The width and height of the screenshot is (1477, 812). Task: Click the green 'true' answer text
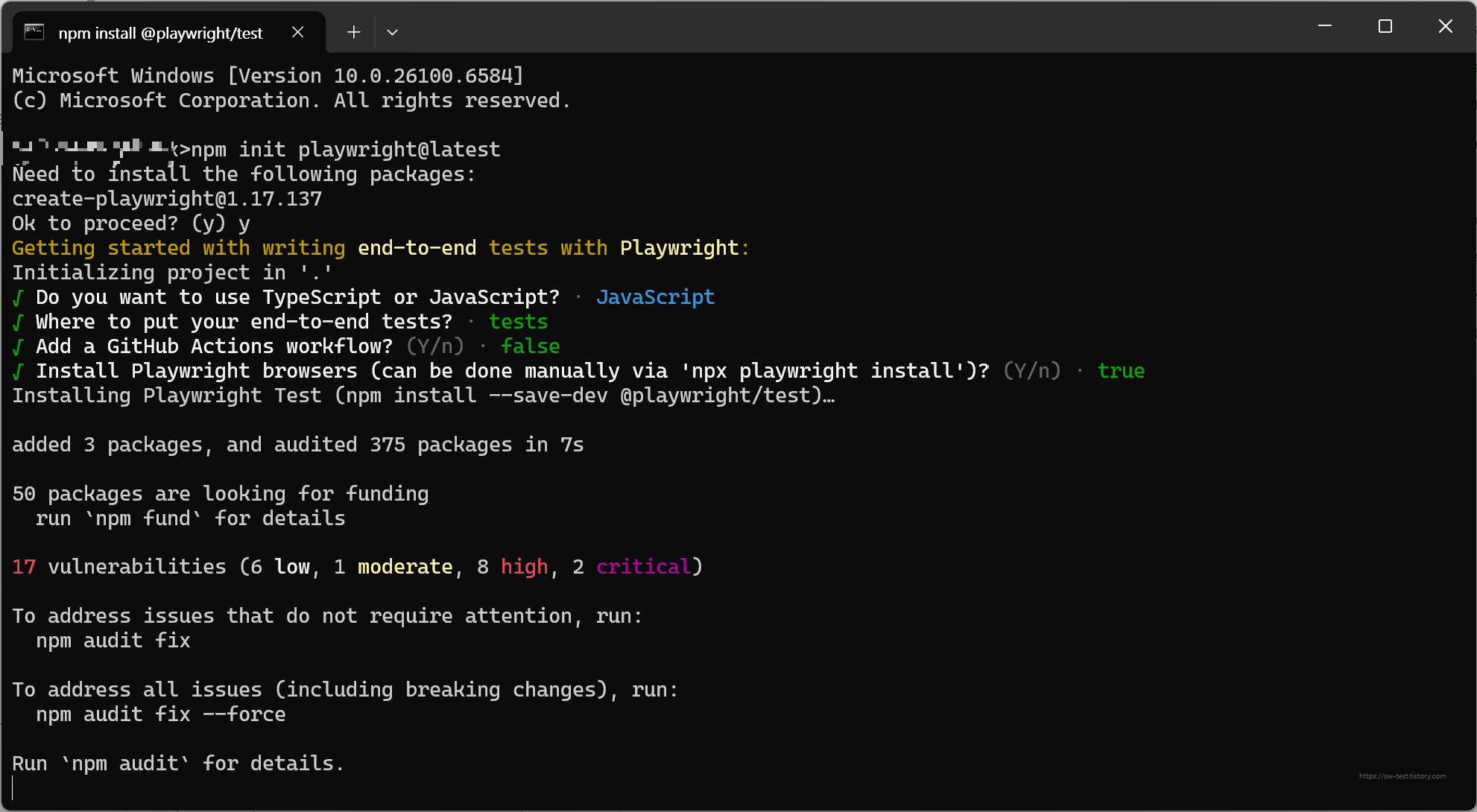click(1121, 371)
